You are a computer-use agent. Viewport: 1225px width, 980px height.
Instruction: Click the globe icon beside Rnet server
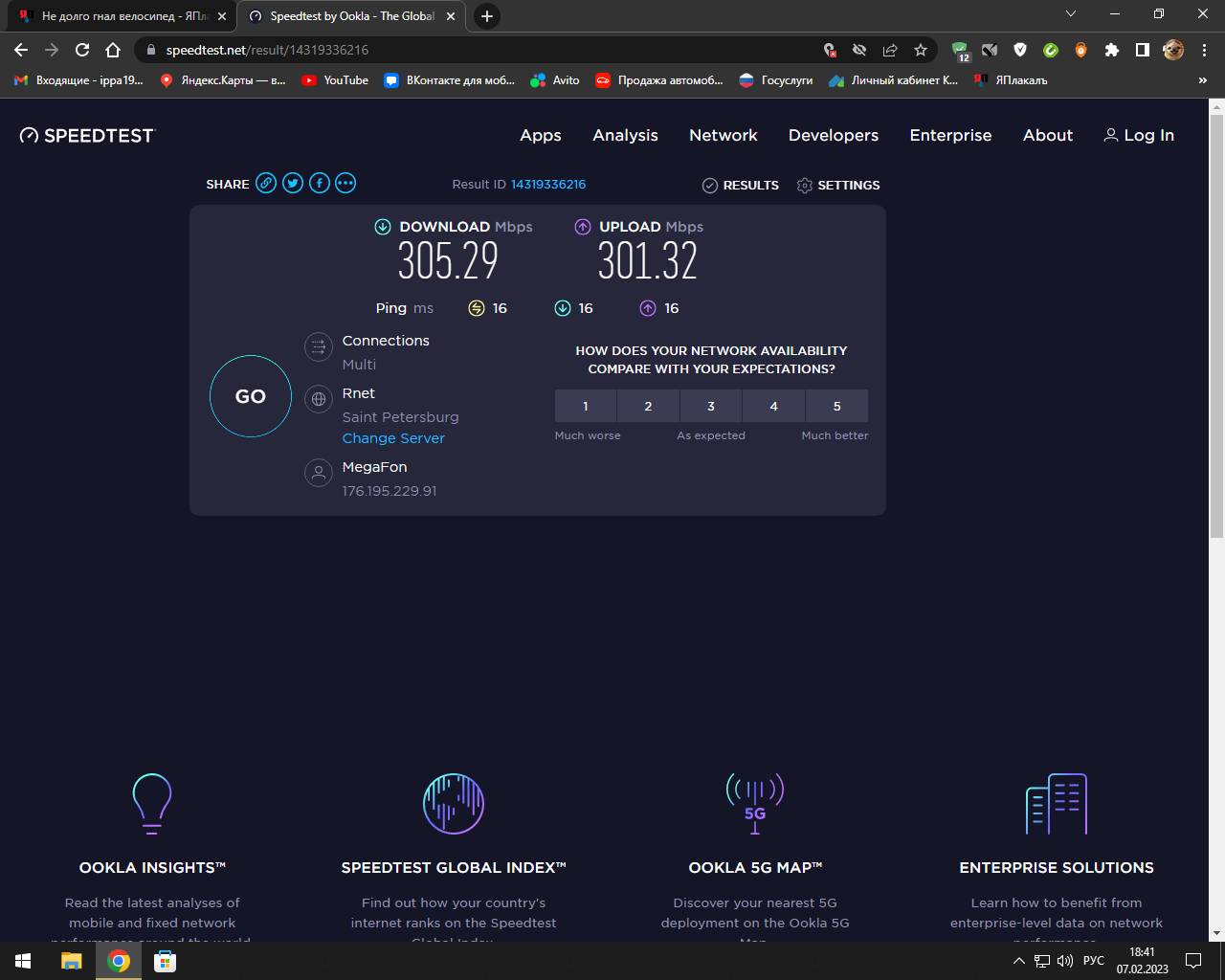(319, 399)
